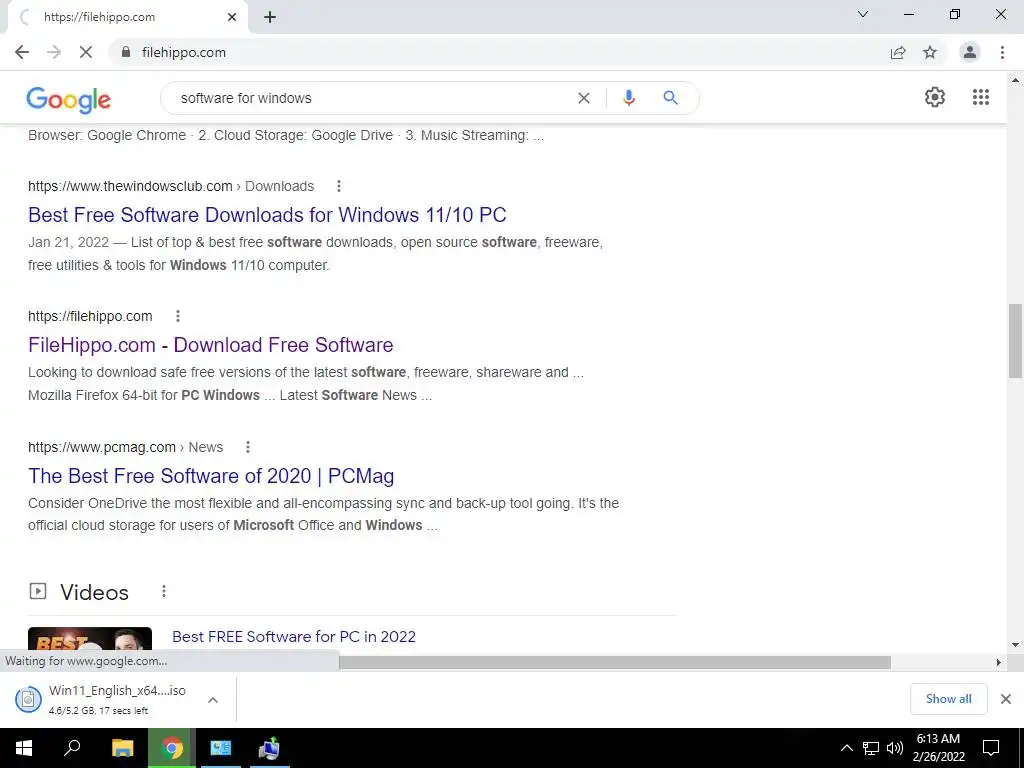Click the https://www.thewindowsclub.com URL text
This screenshot has width=1024, height=768.
click(130, 186)
